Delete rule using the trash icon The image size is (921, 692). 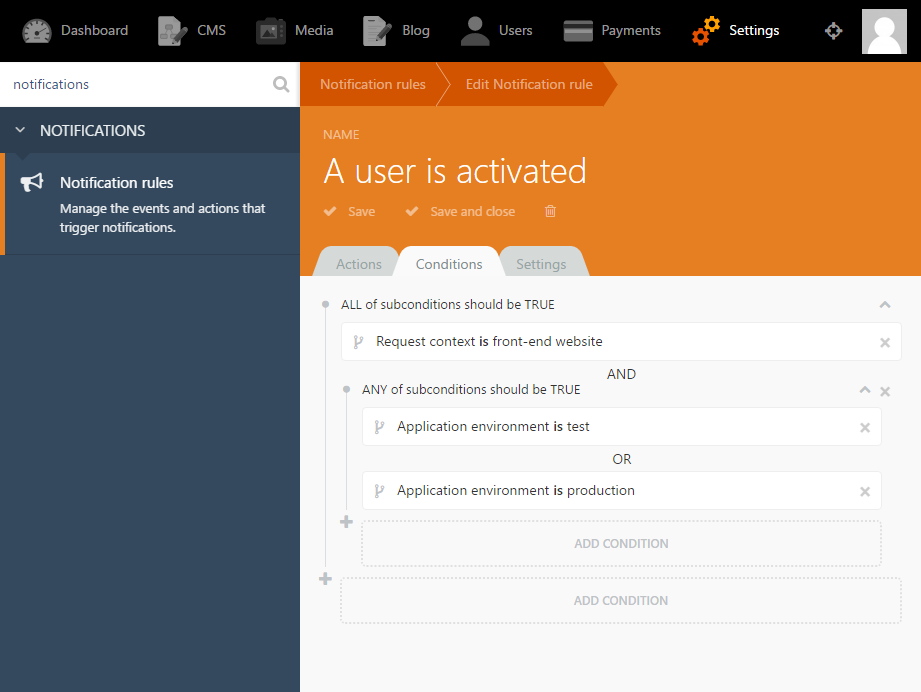click(550, 211)
